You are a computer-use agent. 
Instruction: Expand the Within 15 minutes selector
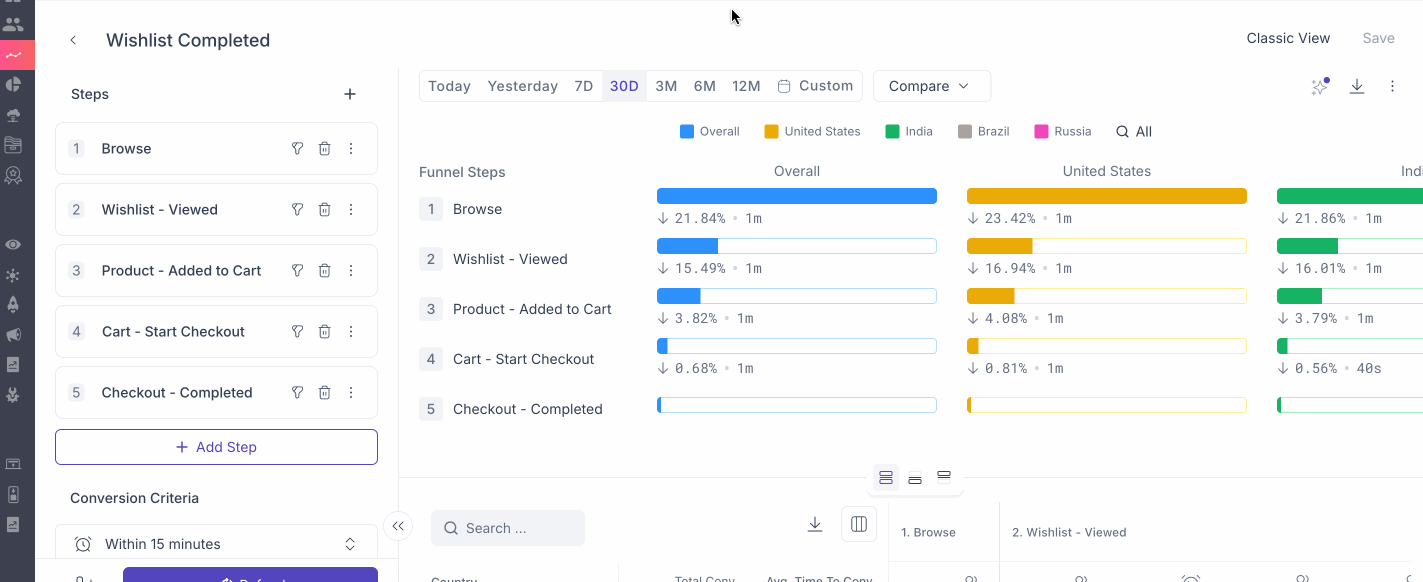[x=216, y=544]
